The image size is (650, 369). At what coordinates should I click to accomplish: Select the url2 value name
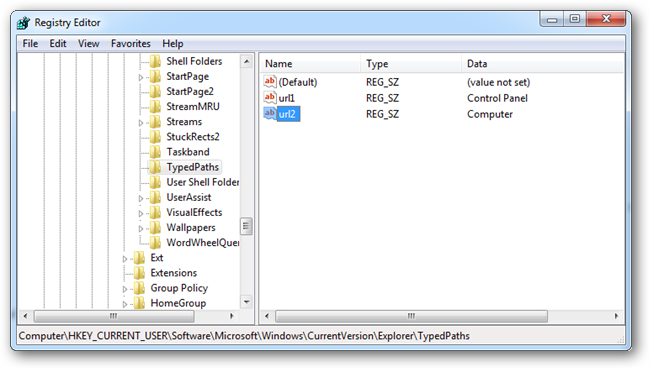(x=288, y=114)
